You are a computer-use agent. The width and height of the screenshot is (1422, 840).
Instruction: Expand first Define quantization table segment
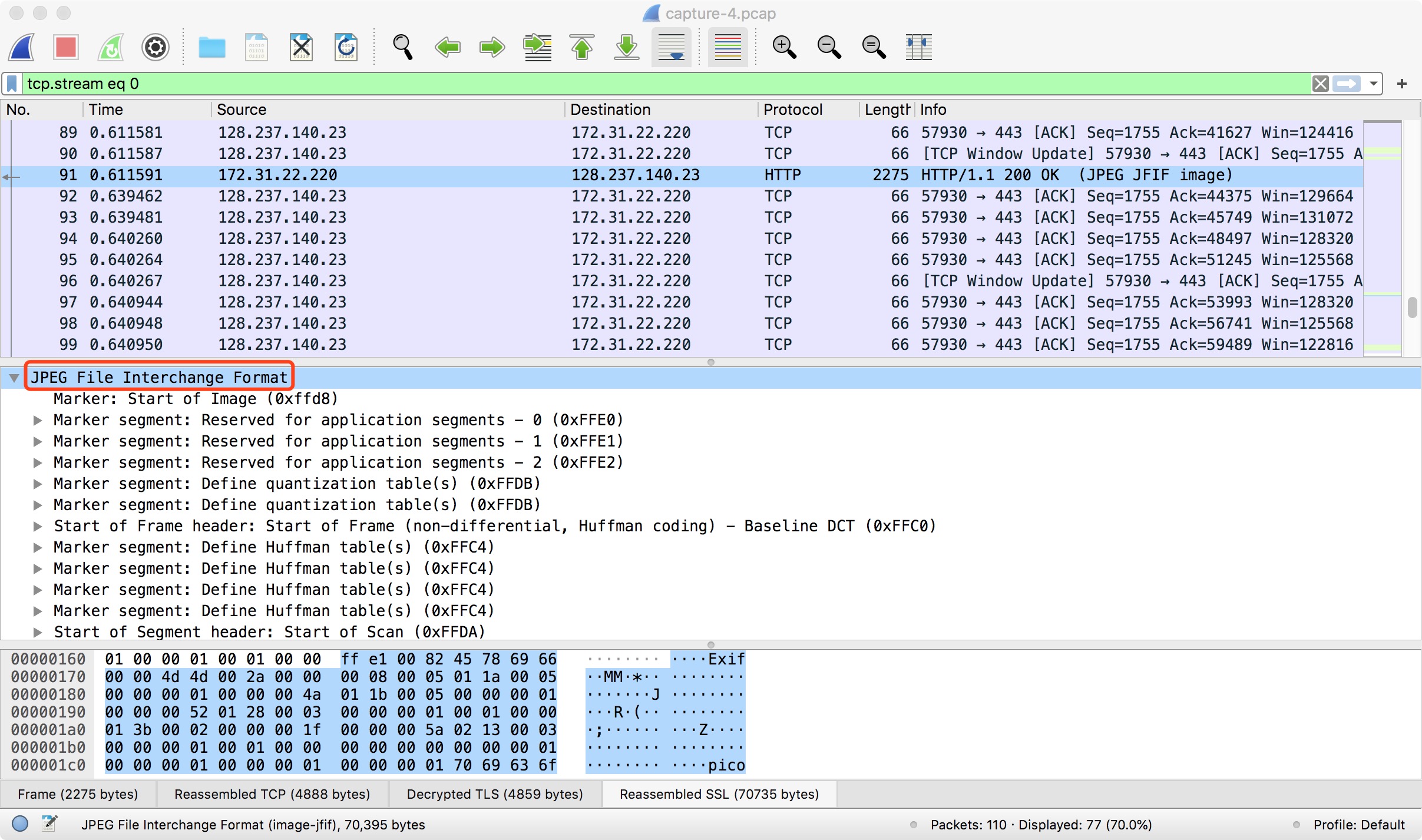(38, 484)
